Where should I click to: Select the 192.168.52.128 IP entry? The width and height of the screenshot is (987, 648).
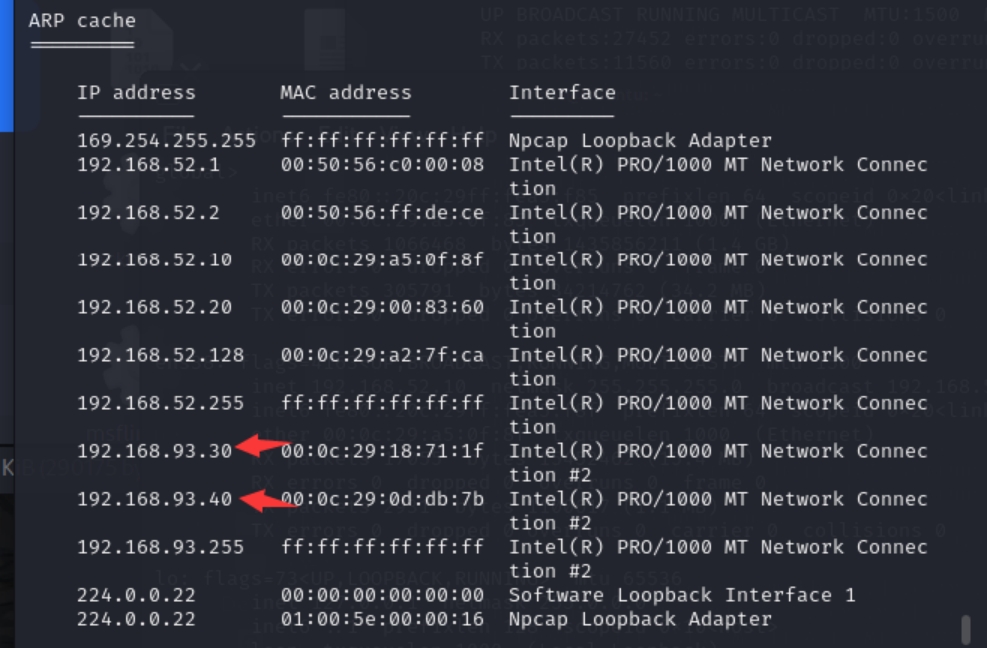tap(160, 356)
